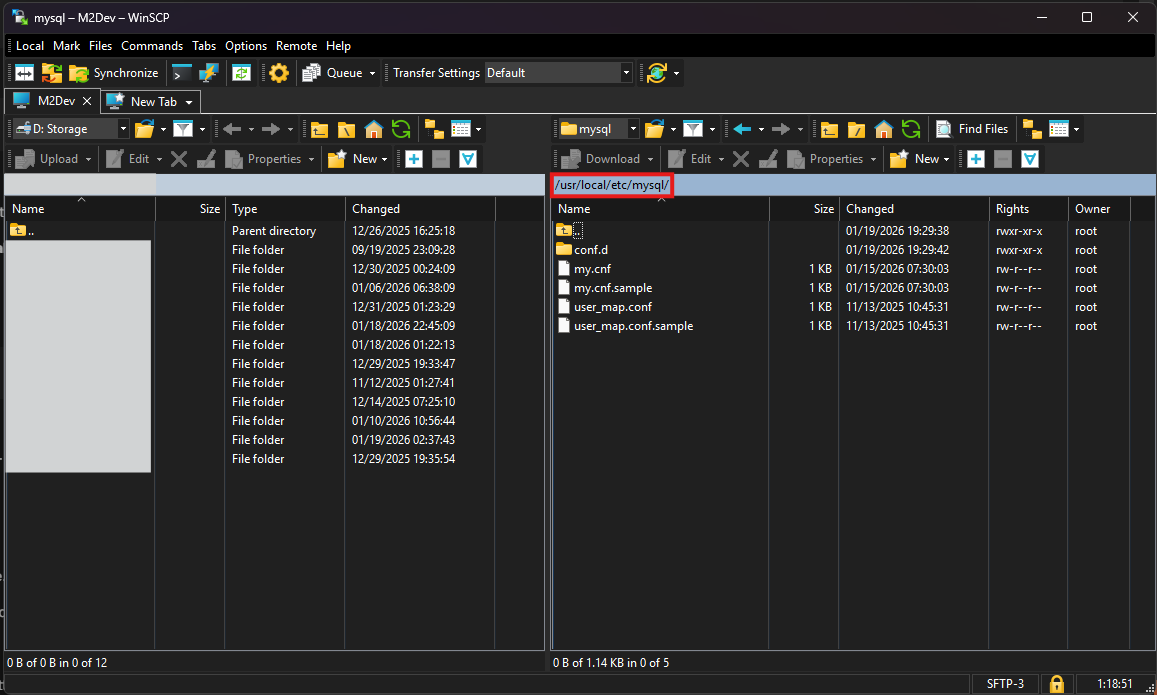This screenshot has height=695, width=1157.
Task: Go to remote home directory
Action: point(884,129)
